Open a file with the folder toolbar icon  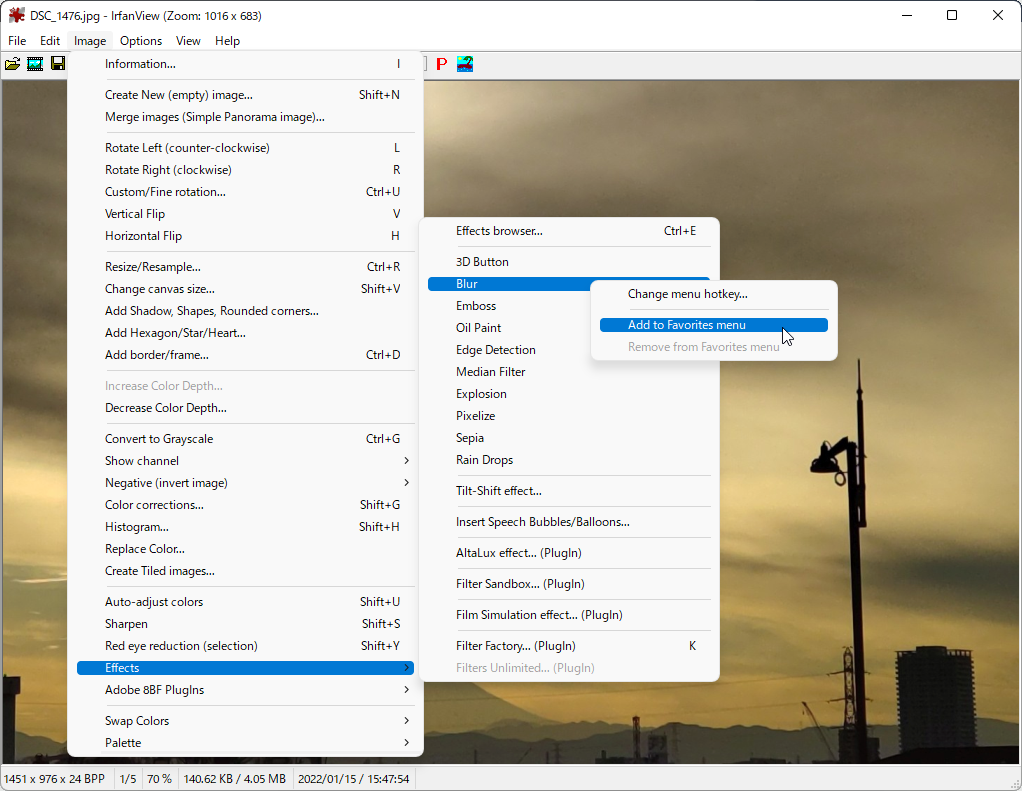[x=13, y=62]
